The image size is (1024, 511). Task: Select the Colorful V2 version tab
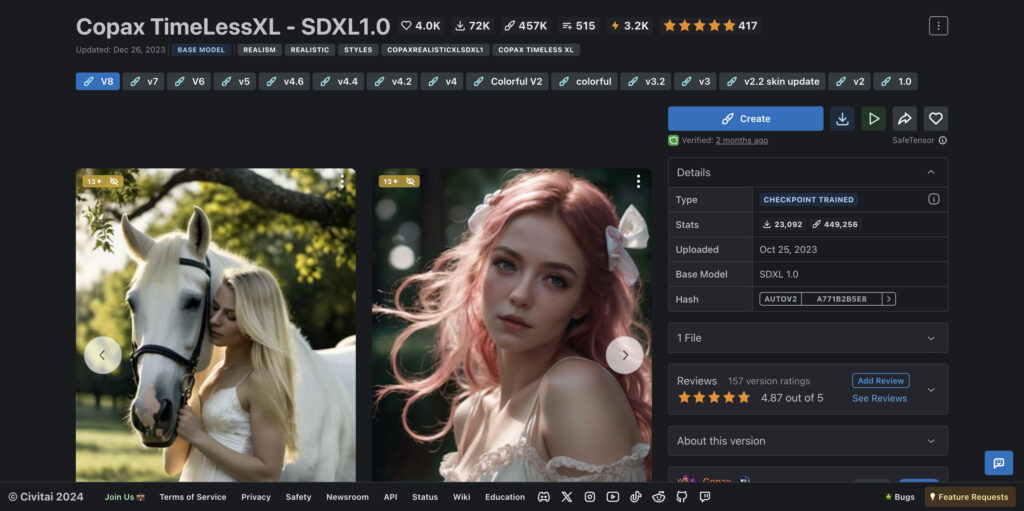pyautogui.click(x=507, y=82)
